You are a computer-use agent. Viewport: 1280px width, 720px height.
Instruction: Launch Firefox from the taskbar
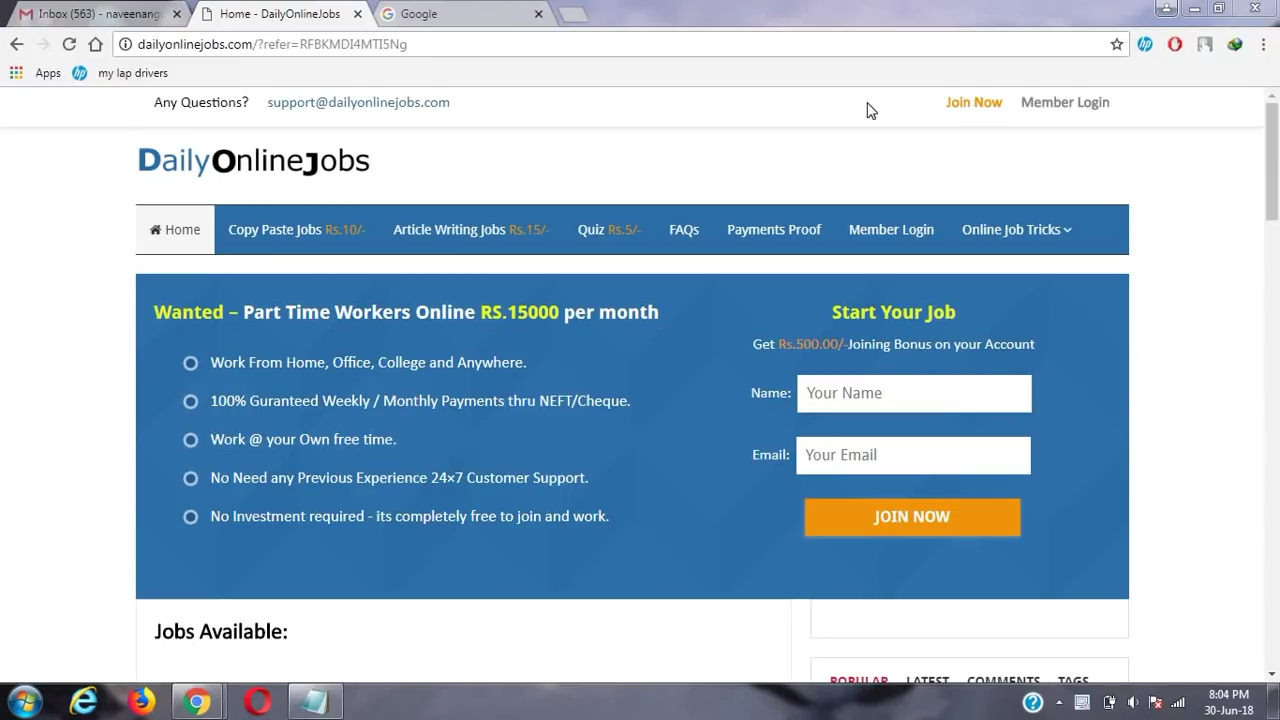pyautogui.click(x=141, y=702)
